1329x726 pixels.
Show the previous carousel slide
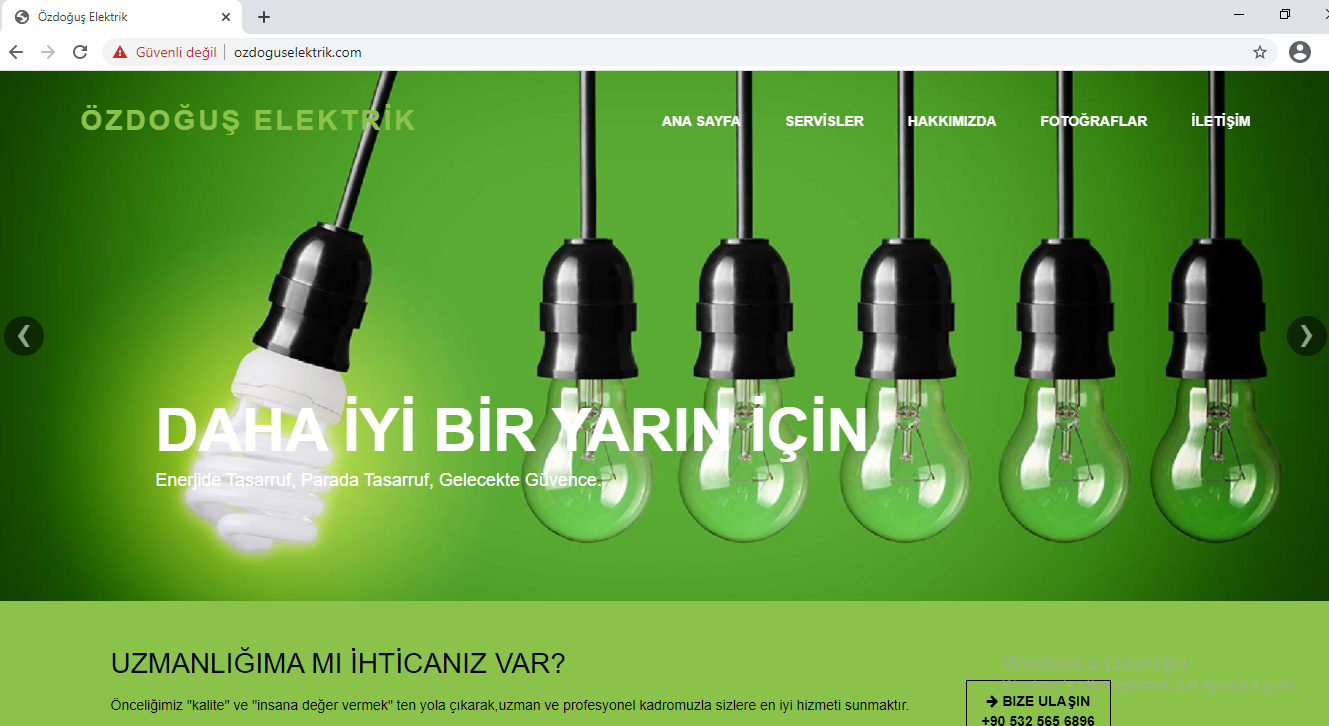coord(24,336)
